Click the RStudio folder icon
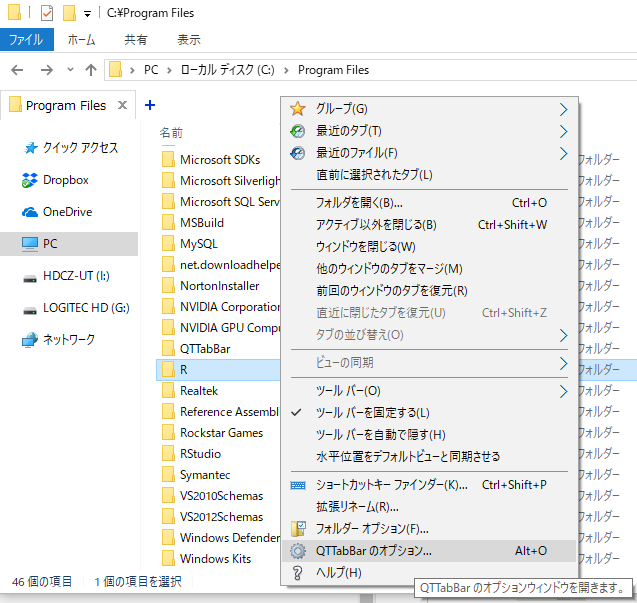Screen dimensions: 637x603 point(168,453)
